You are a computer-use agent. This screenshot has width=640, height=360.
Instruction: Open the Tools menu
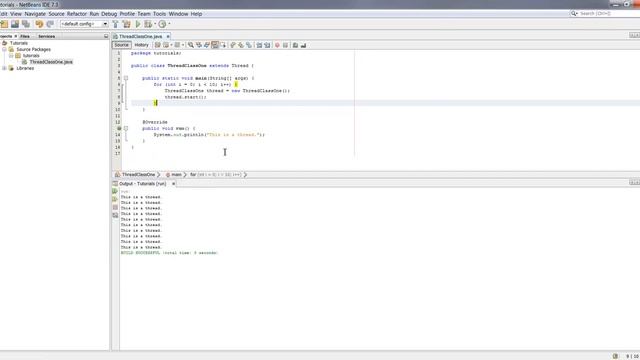[x=159, y=14]
